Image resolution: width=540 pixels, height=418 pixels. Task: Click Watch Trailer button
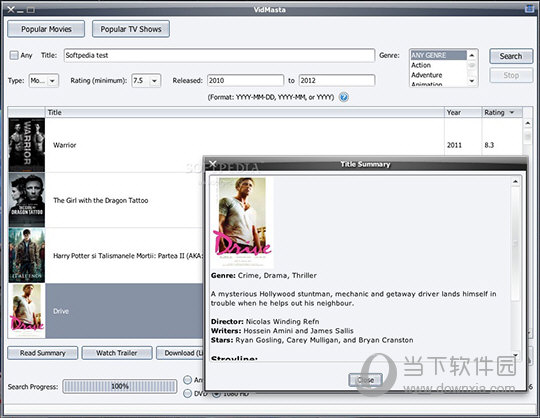(x=117, y=353)
